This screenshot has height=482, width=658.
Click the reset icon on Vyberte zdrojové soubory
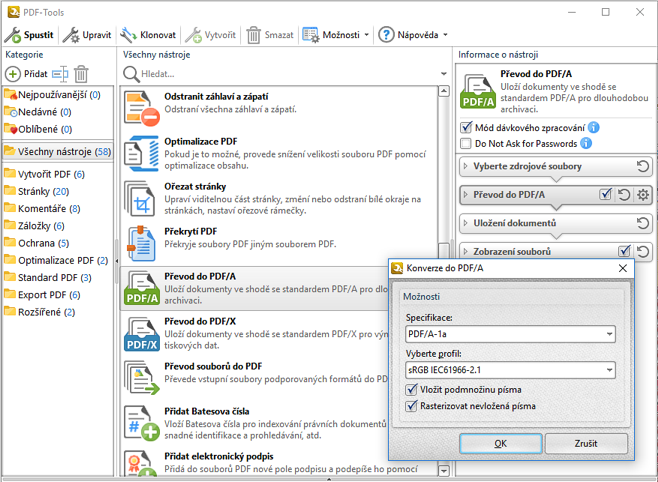pos(643,166)
